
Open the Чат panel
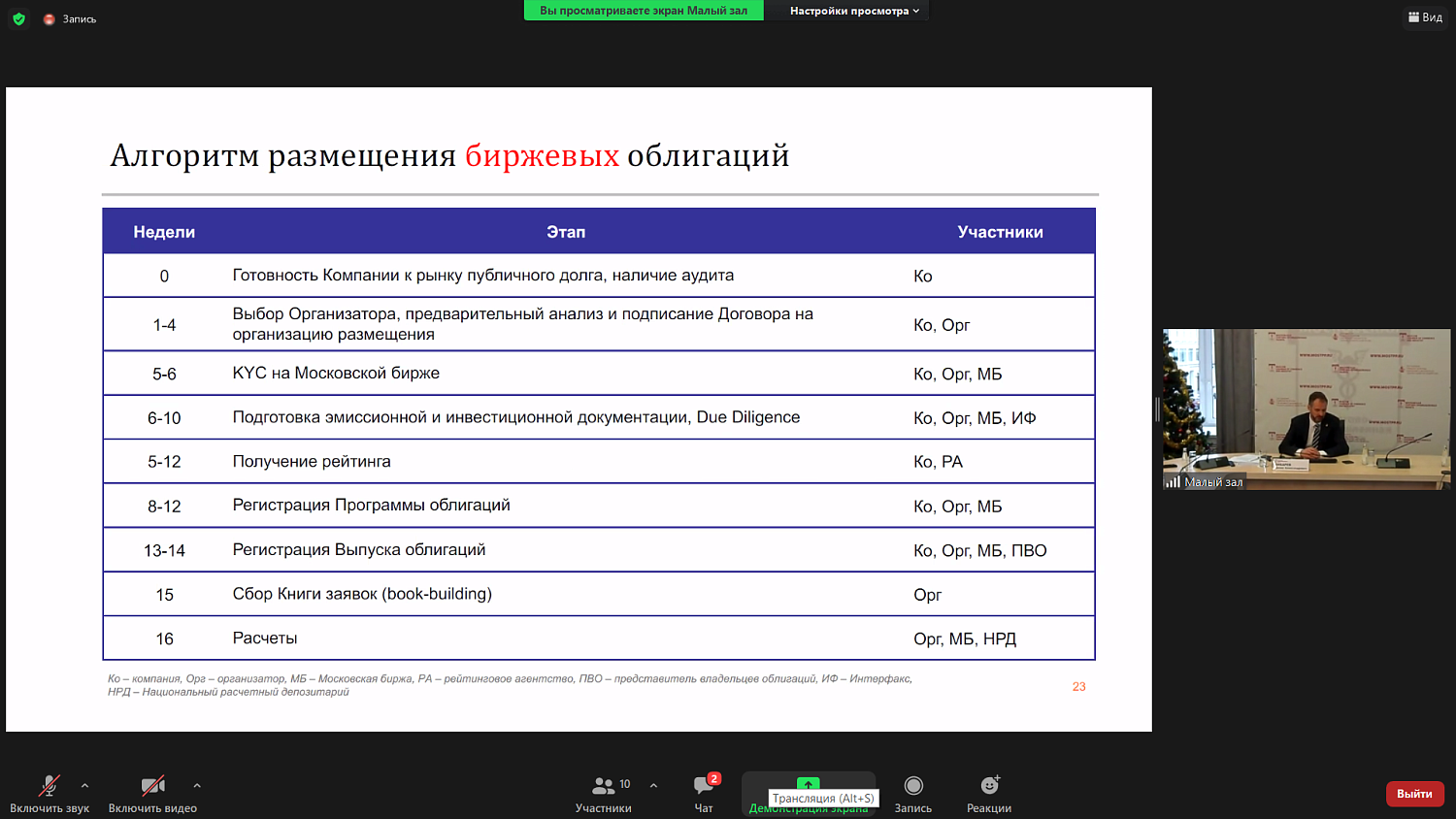point(704,794)
